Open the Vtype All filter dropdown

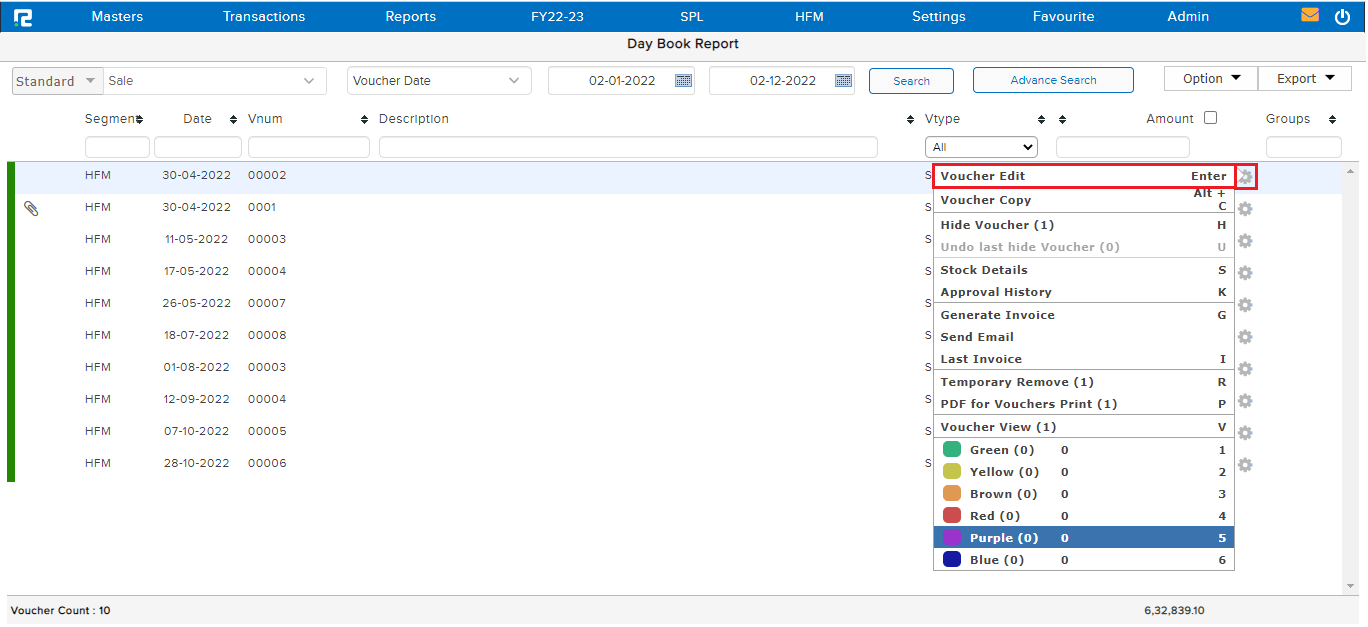pyautogui.click(x=981, y=147)
